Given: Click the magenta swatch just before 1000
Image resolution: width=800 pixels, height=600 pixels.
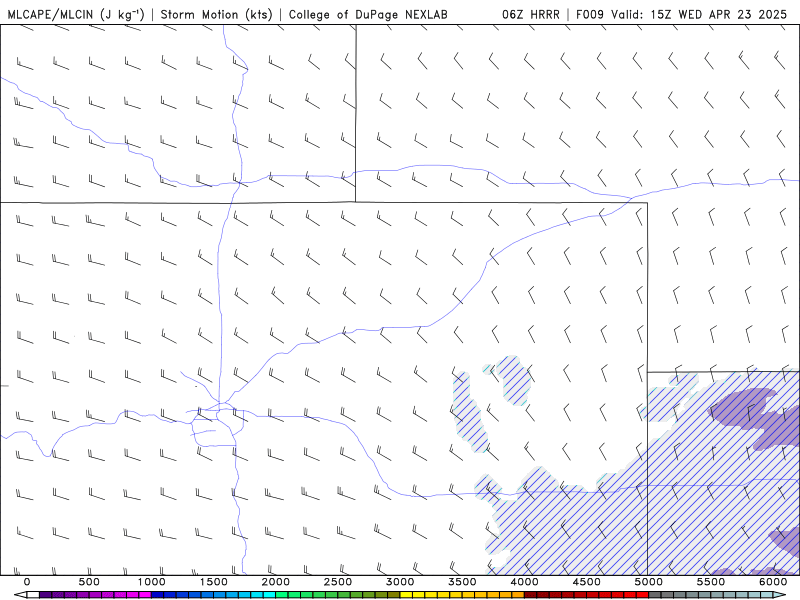Looking at the screenshot, I should tap(145, 594).
